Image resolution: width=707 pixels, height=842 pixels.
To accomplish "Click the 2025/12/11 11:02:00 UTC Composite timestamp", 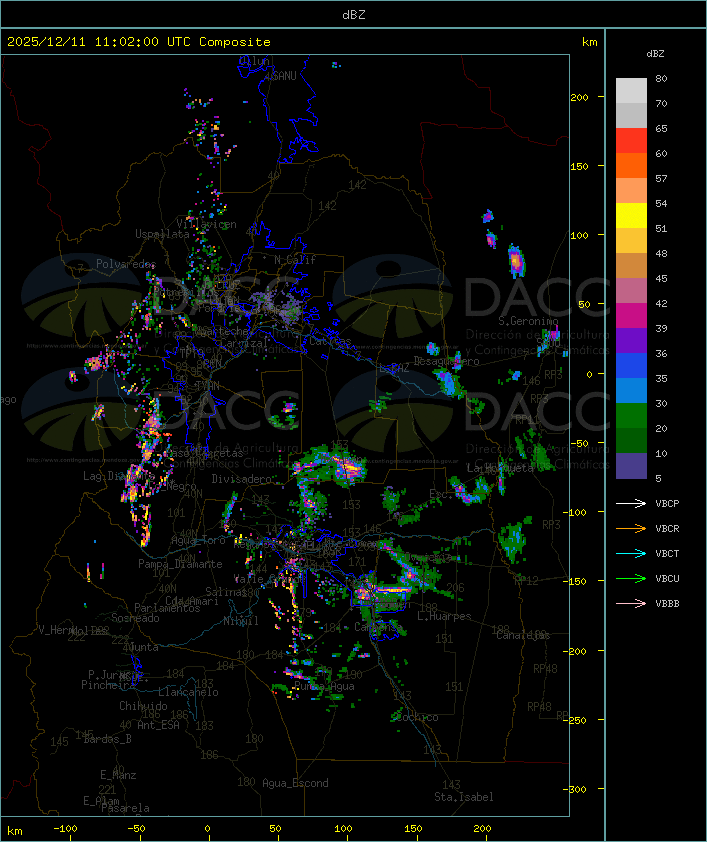I will [139, 41].
